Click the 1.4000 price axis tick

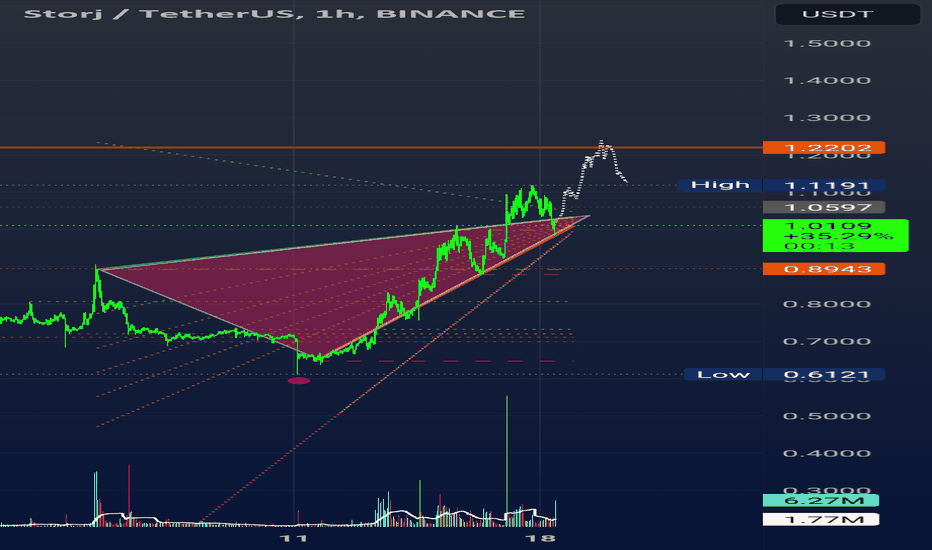tap(827, 80)
